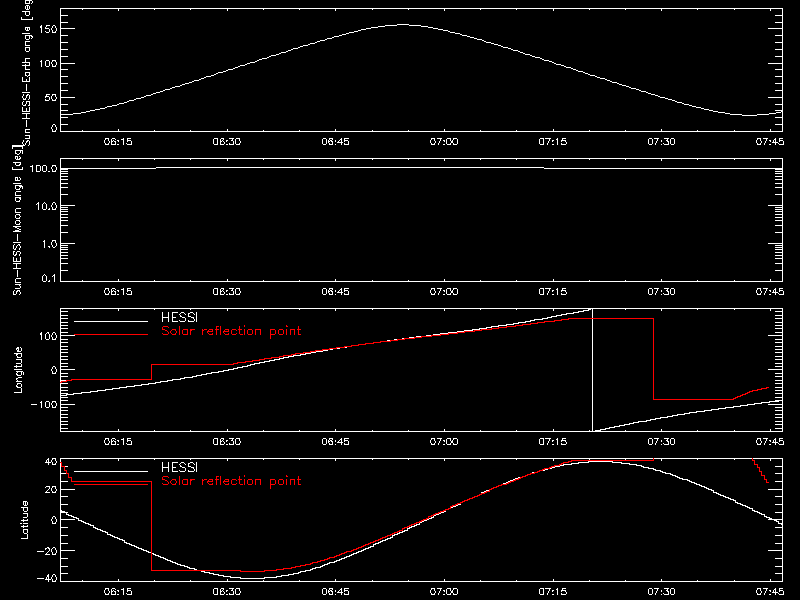The width and height of the screenshot is (800, 600).
Task: Click the 150 tick label in the Earth angle plot
Action: [48, 29]
